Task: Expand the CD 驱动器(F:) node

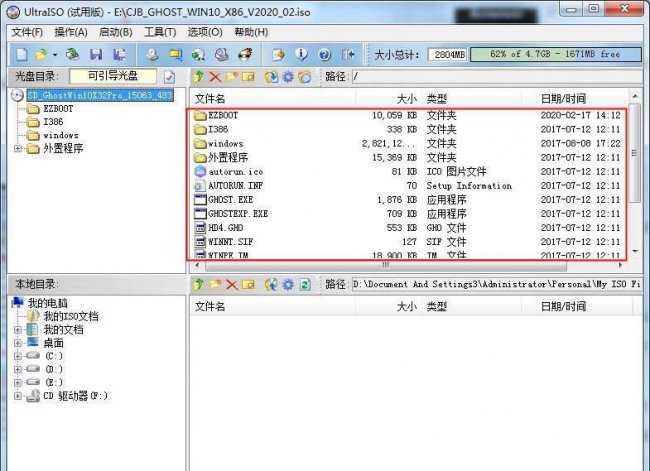Action: point(18,396)
